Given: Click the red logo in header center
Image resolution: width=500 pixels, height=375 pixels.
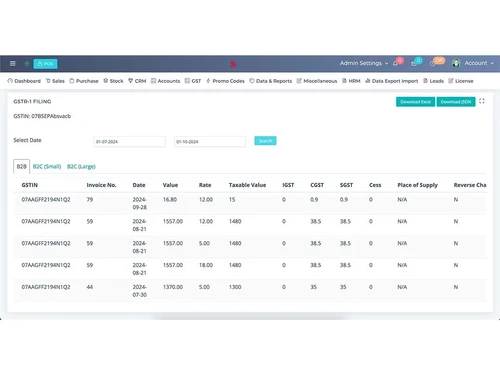Looking at the screenshot, I should pos(233,64).
